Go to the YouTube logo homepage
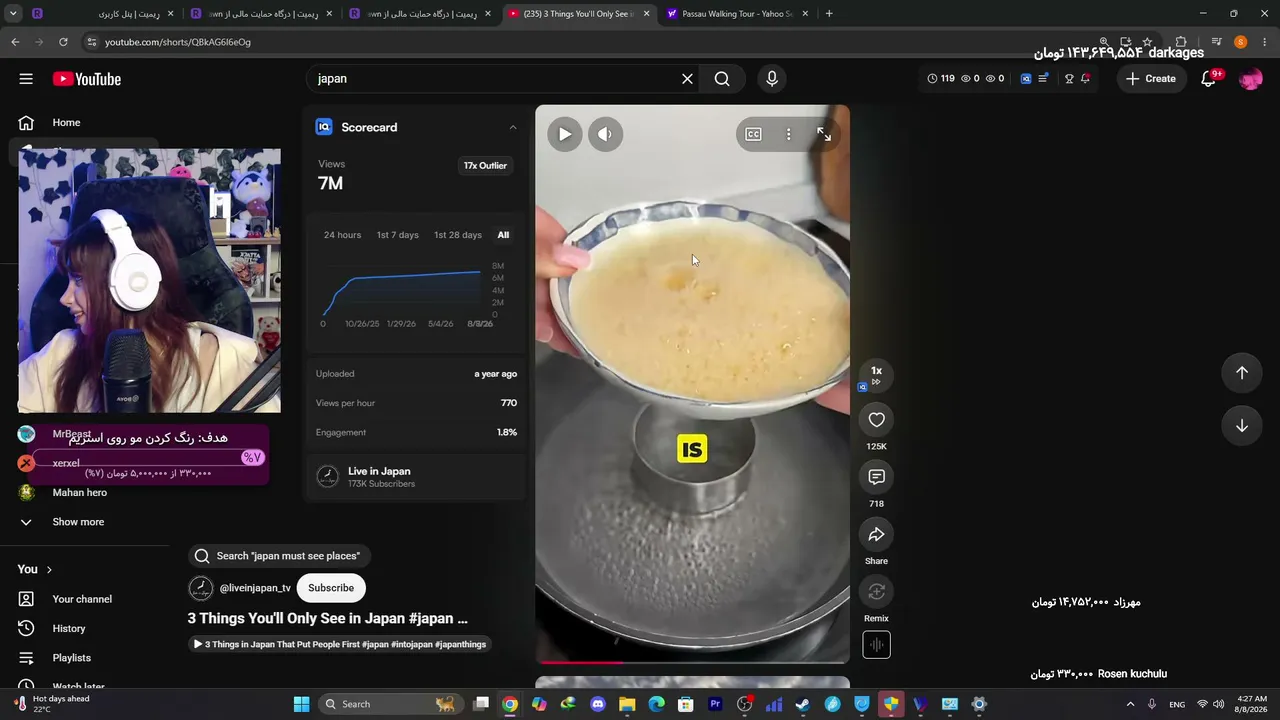The image size is (1280, 720). (87, 79)
